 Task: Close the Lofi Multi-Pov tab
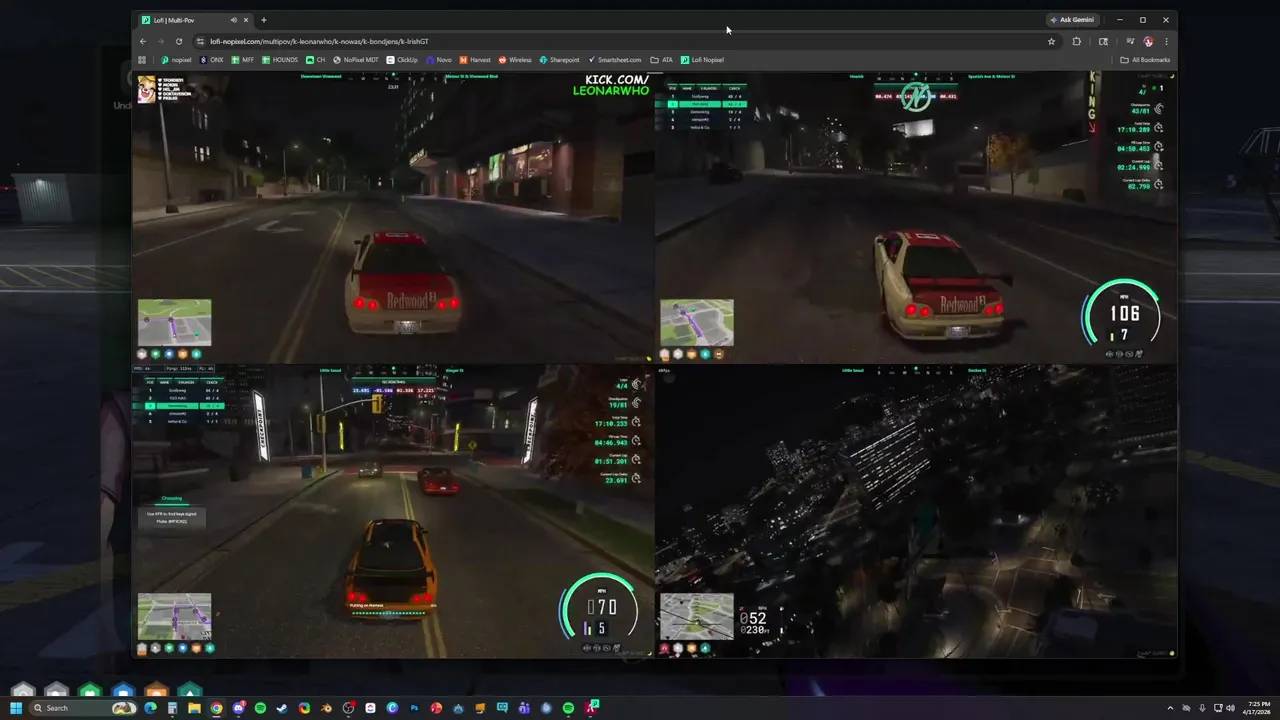pyautogui.click(x=246, y=20)
